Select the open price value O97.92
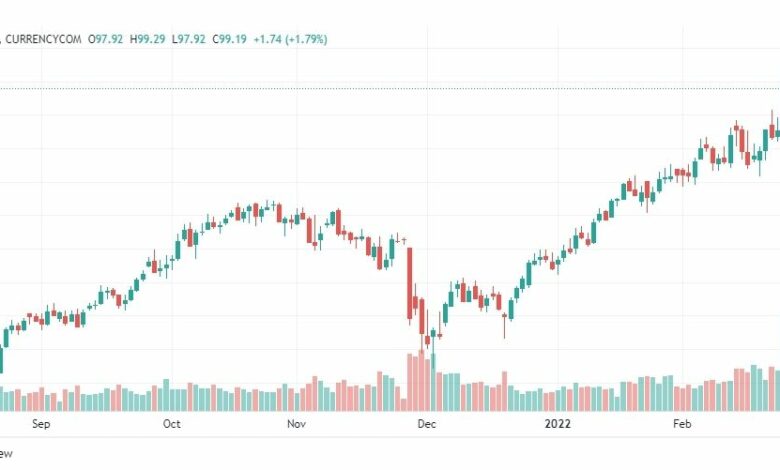 (105, 39)
